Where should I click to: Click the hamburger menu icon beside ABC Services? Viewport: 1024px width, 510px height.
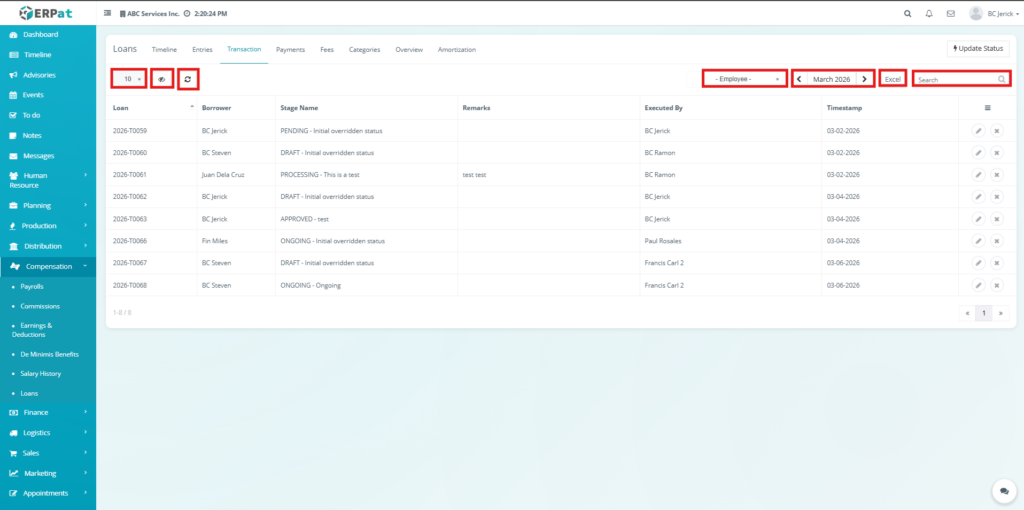[x=108, y=14]
